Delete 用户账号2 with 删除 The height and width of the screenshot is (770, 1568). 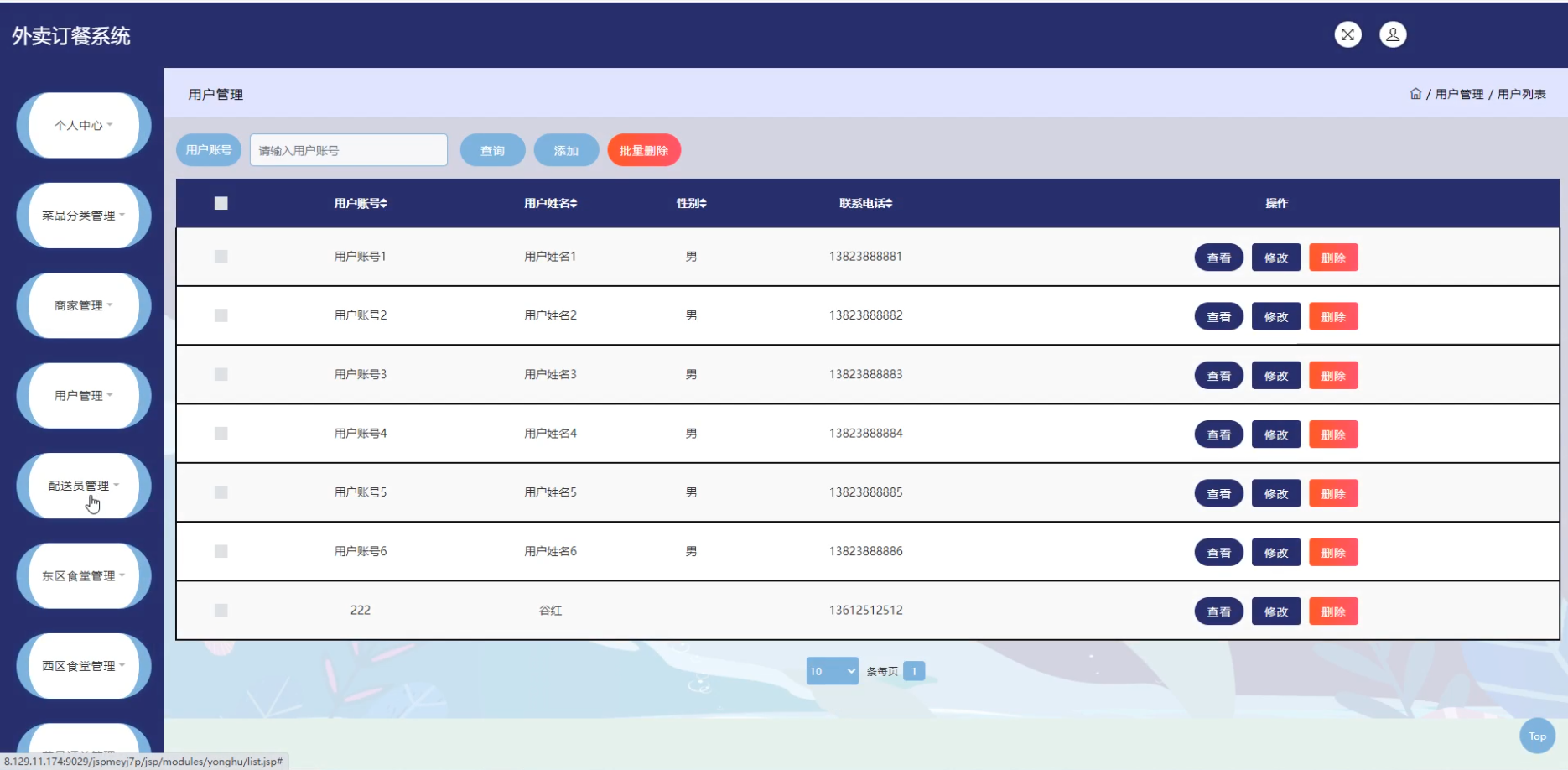(1333, 316)
